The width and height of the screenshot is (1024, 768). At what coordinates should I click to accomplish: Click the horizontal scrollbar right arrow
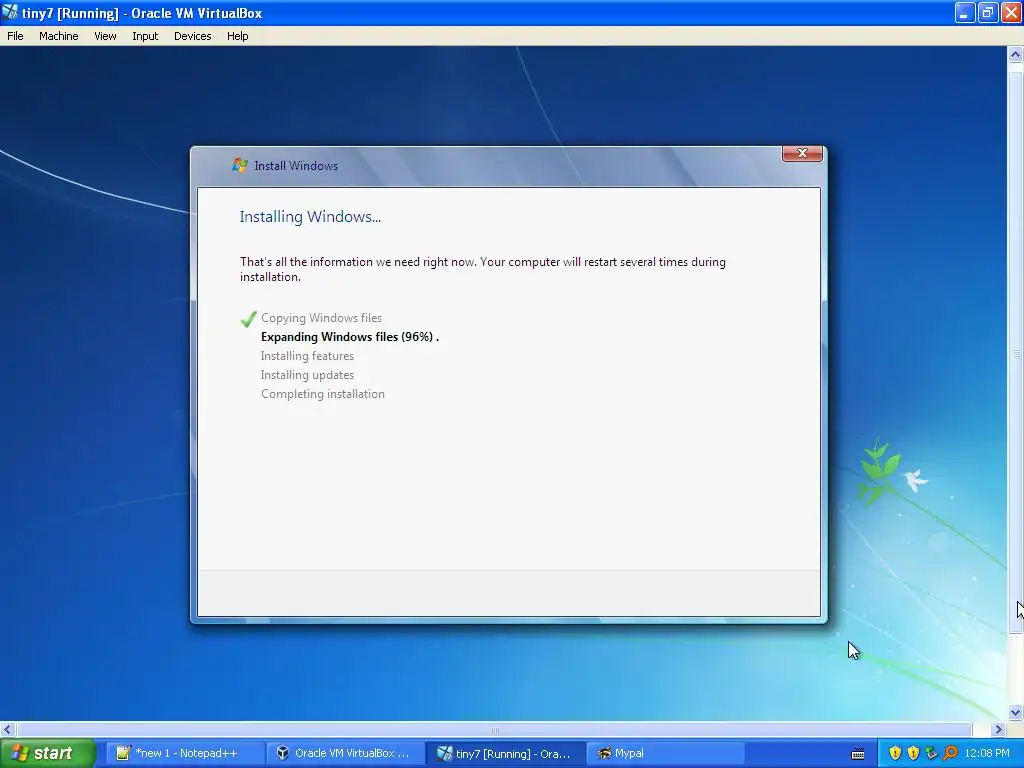(x=998, y=729)
